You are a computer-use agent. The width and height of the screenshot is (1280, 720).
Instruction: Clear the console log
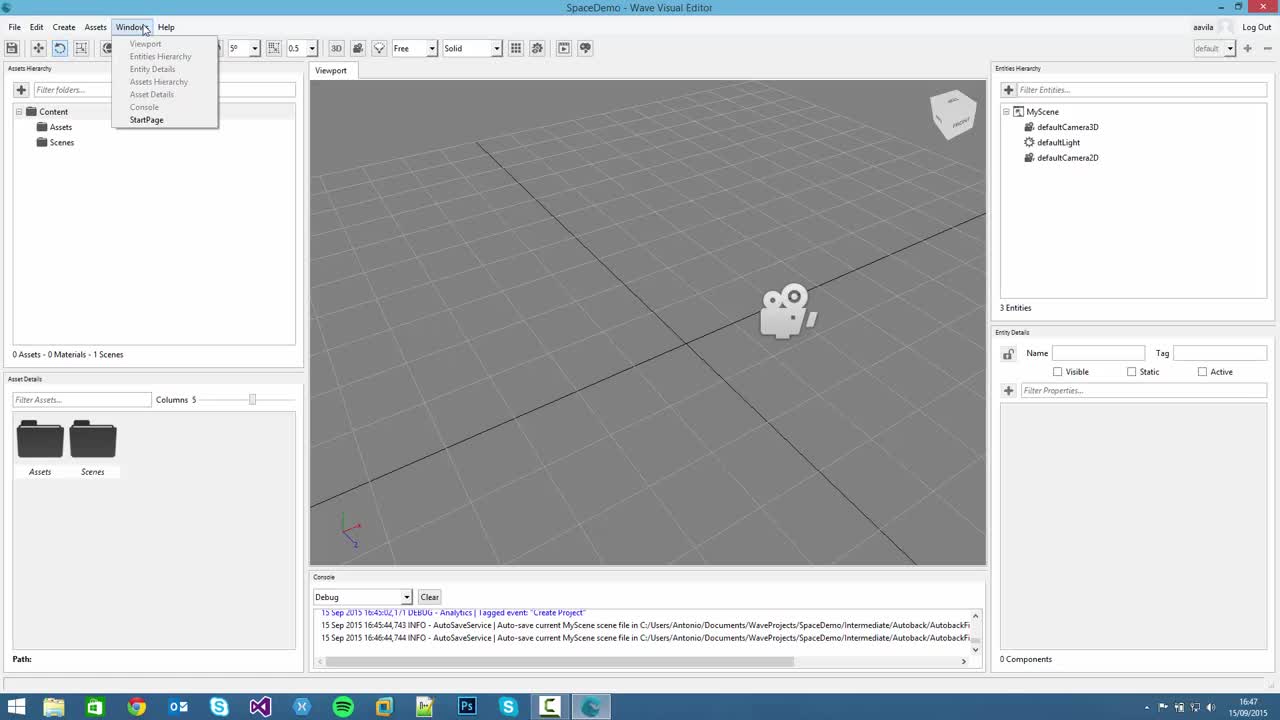[429, 597]
